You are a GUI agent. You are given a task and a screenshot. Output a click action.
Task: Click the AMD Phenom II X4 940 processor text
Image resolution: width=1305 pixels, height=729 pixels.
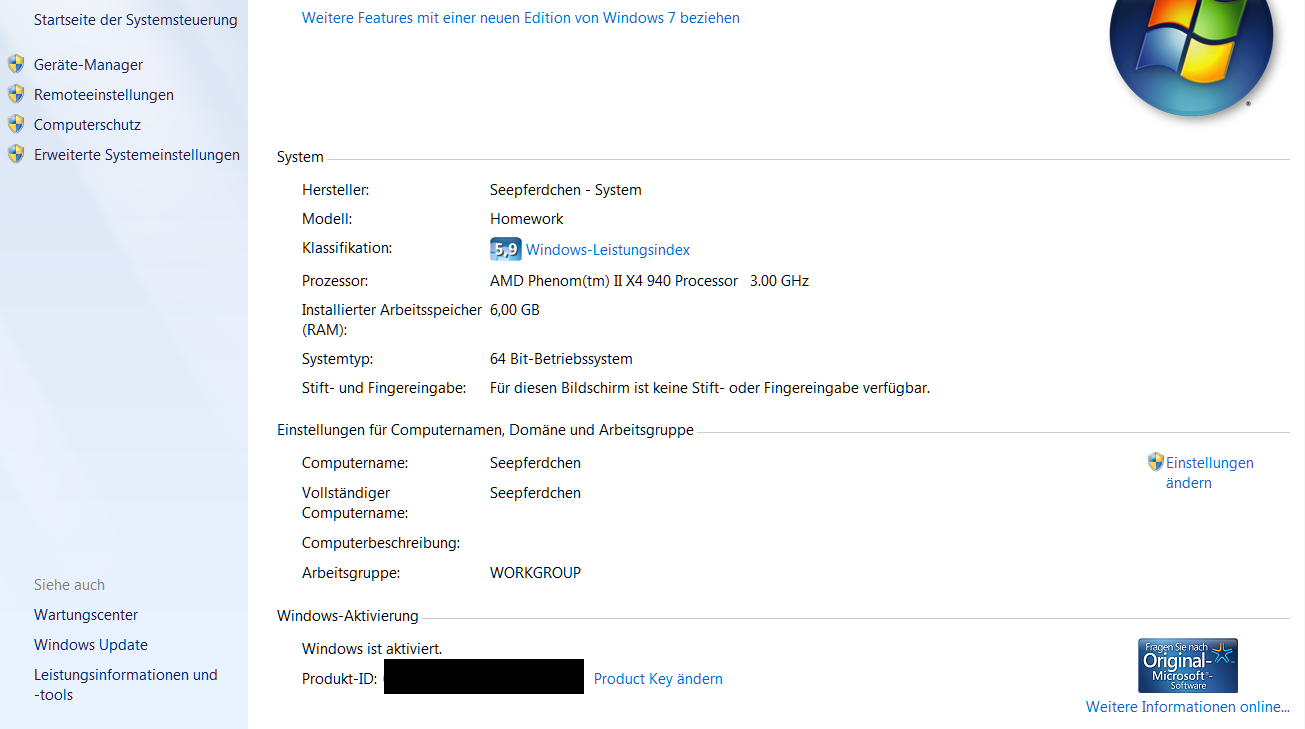614,281
